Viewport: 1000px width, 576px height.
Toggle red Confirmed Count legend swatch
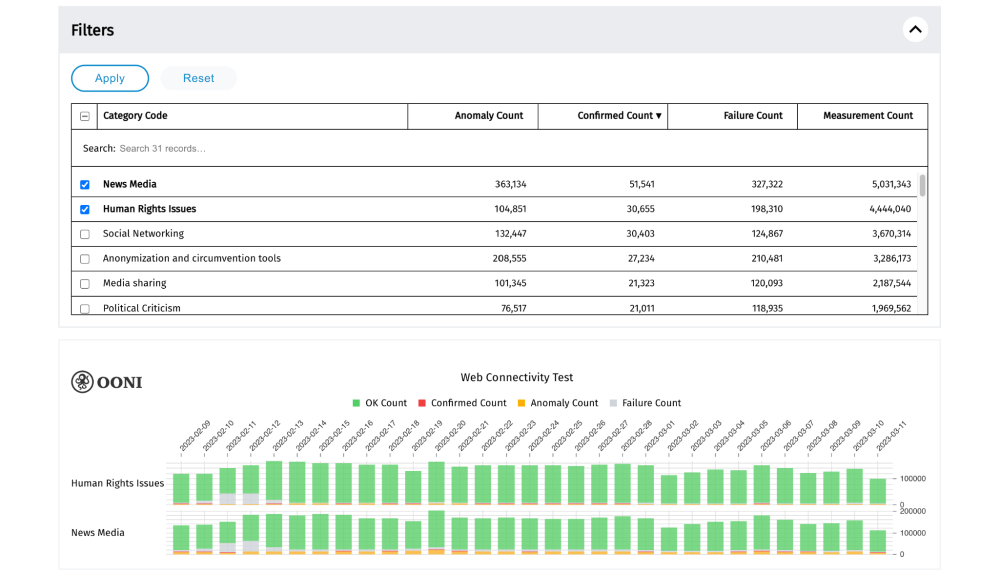[422, 403]
